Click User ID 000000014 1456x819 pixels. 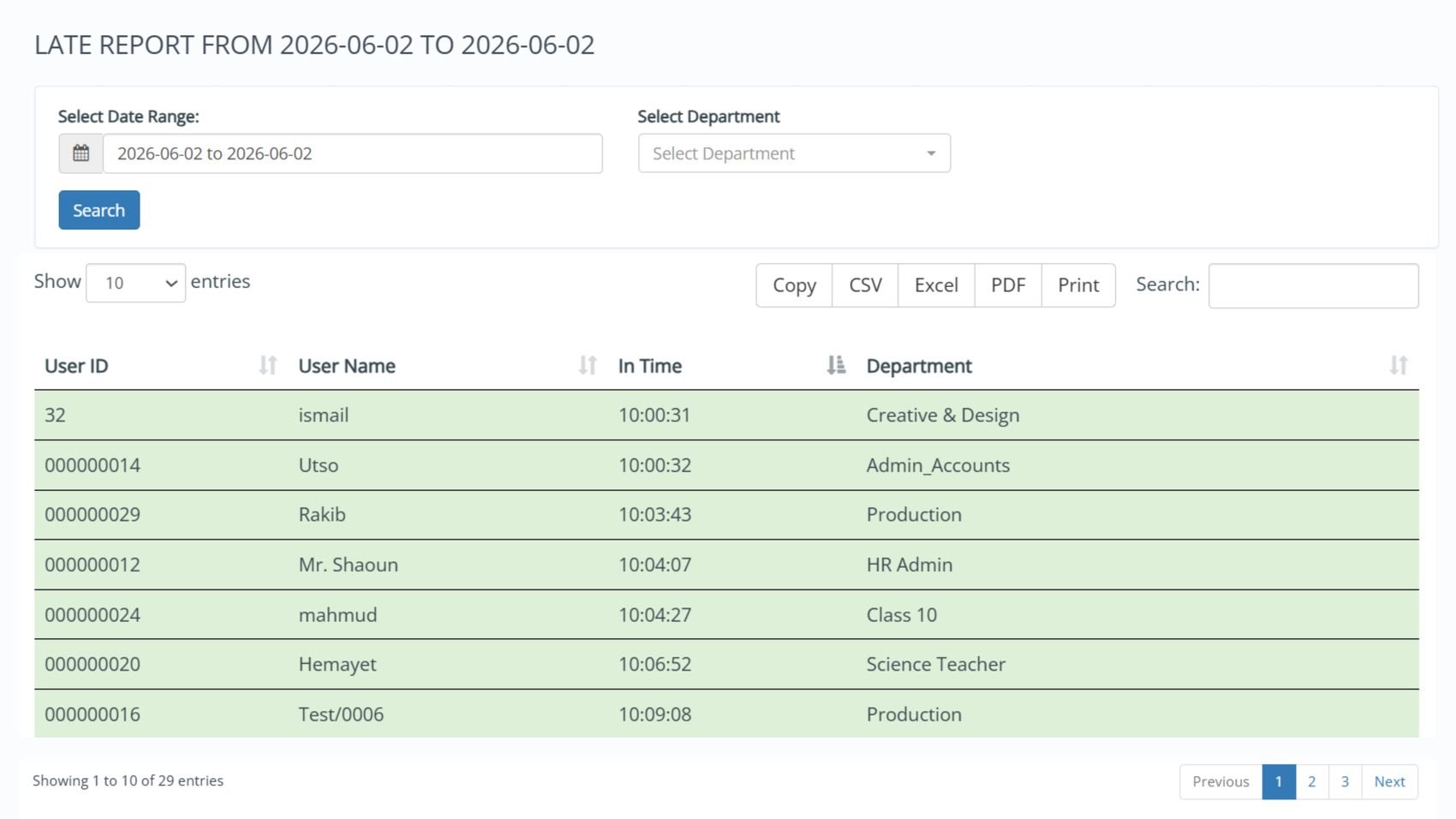(x=92, y=465)
